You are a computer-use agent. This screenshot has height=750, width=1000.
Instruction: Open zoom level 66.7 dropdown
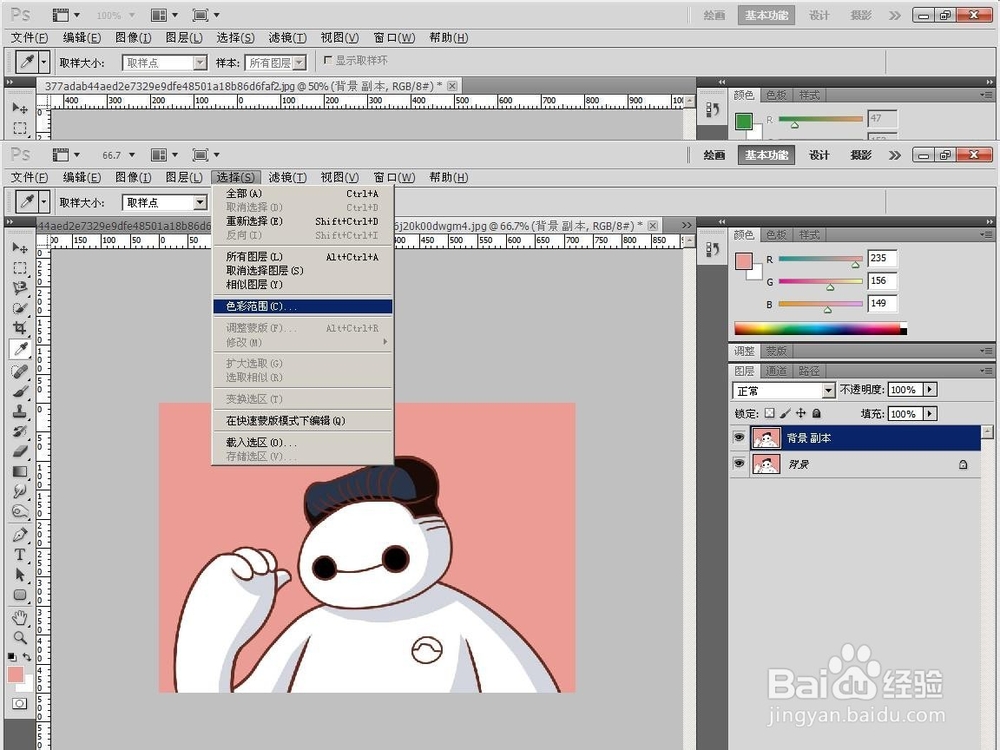coord(132,155)
